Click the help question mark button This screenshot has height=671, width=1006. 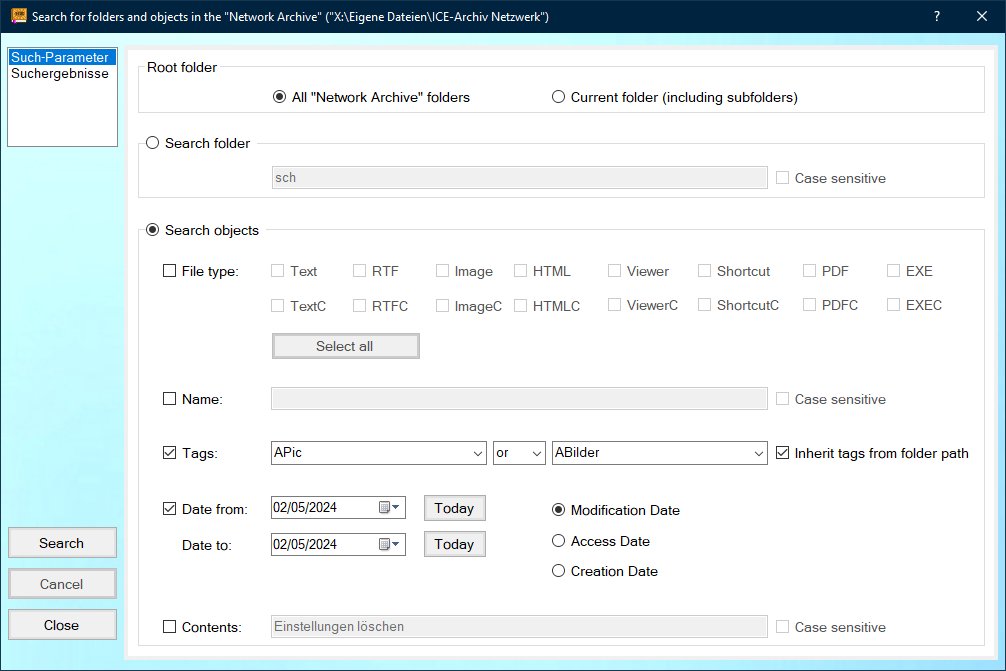[936, 17]
